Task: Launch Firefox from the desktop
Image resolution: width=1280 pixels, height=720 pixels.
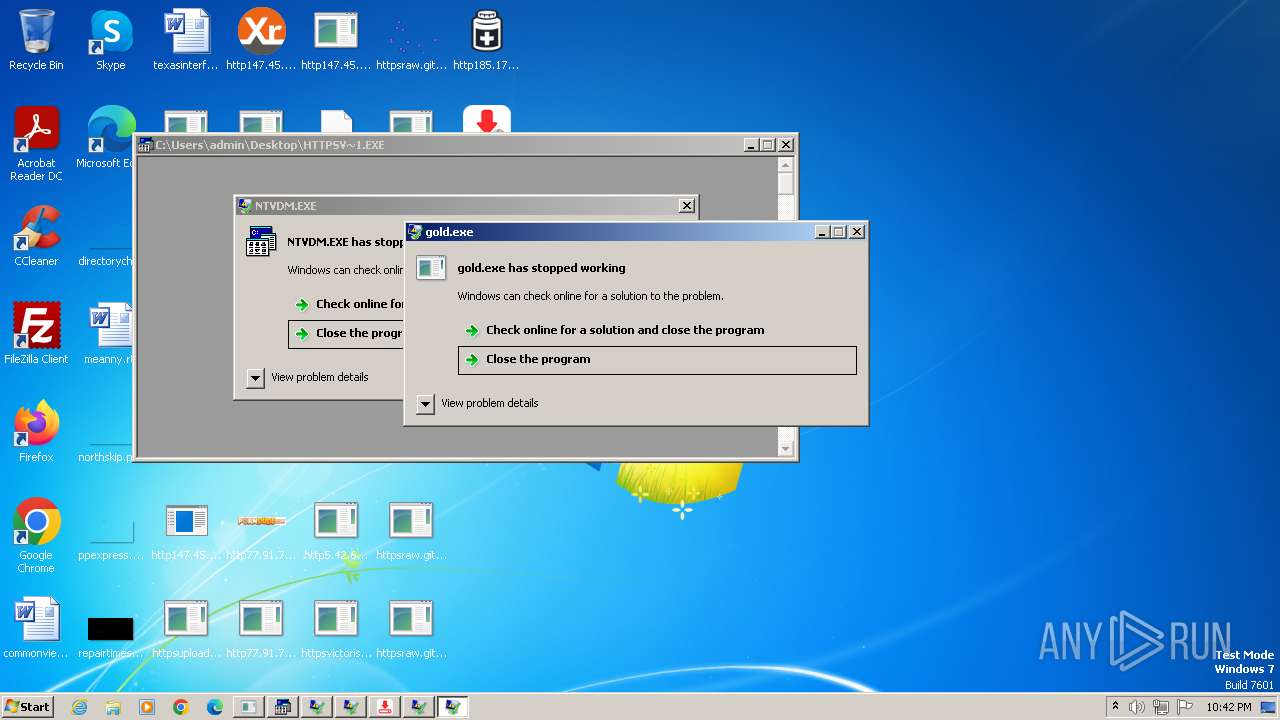Action: pyautogui.click(x=36, y=432)
